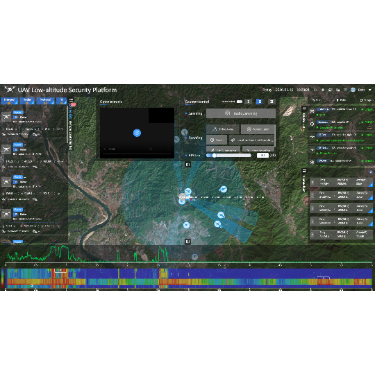The width and height of the screenshot is (375, 375).
Task: Click the fifth entry's icon in the right device list
Action: click(x=312, y=162)
